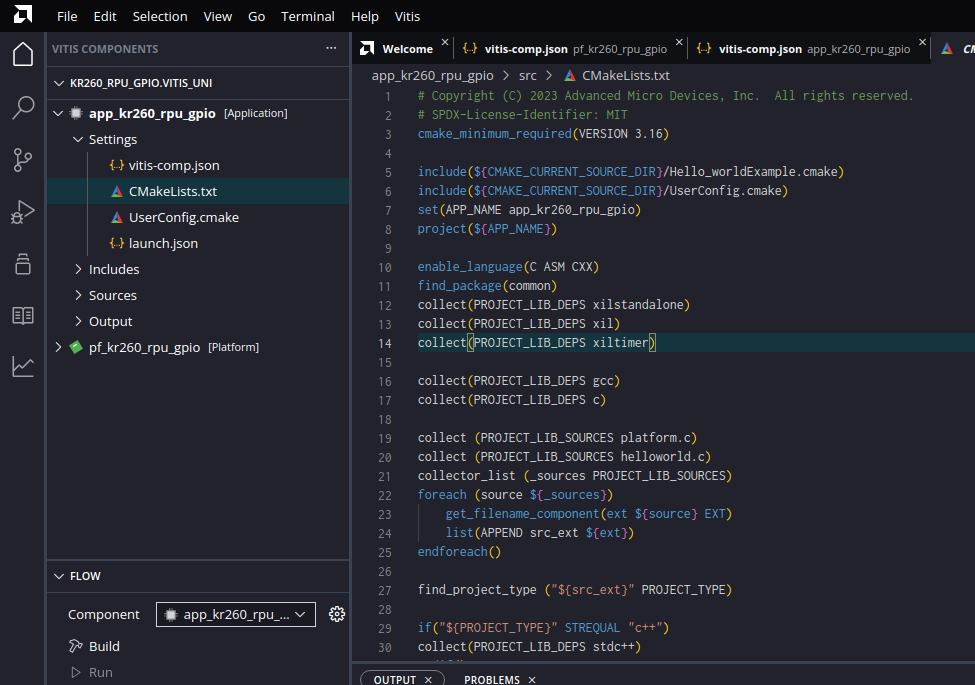Open vitis-comp.json in the Settings tree

point(173,165)
